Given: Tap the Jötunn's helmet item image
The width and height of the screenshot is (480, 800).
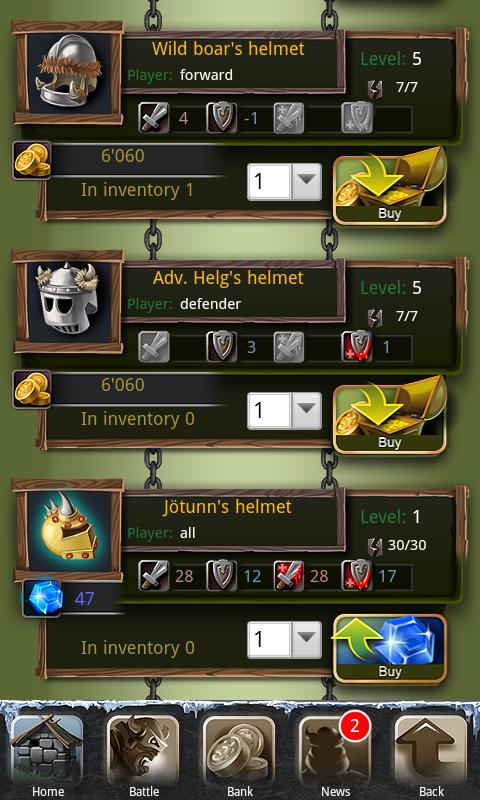Looking at the screenshot, I should pos(69,529).
